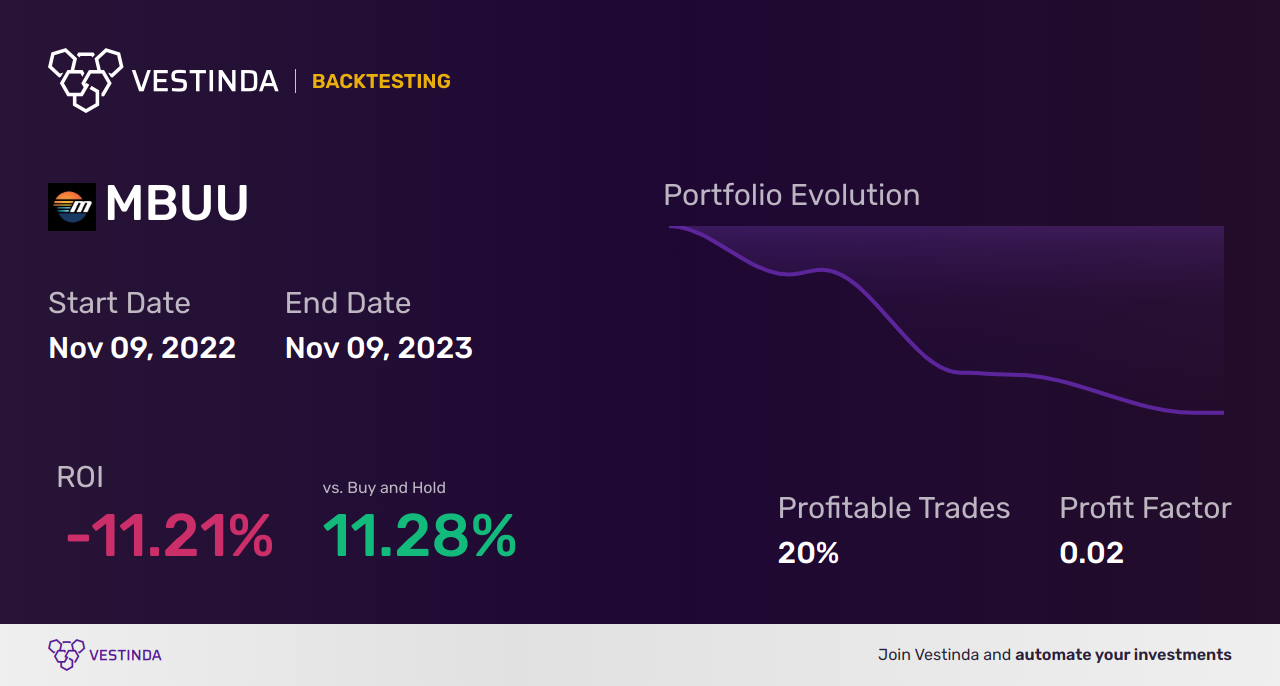The height and width of the screenshot is (686, 1280).
Task: Click the Buy and Hold value 11.28%
Action: [419, 536]
